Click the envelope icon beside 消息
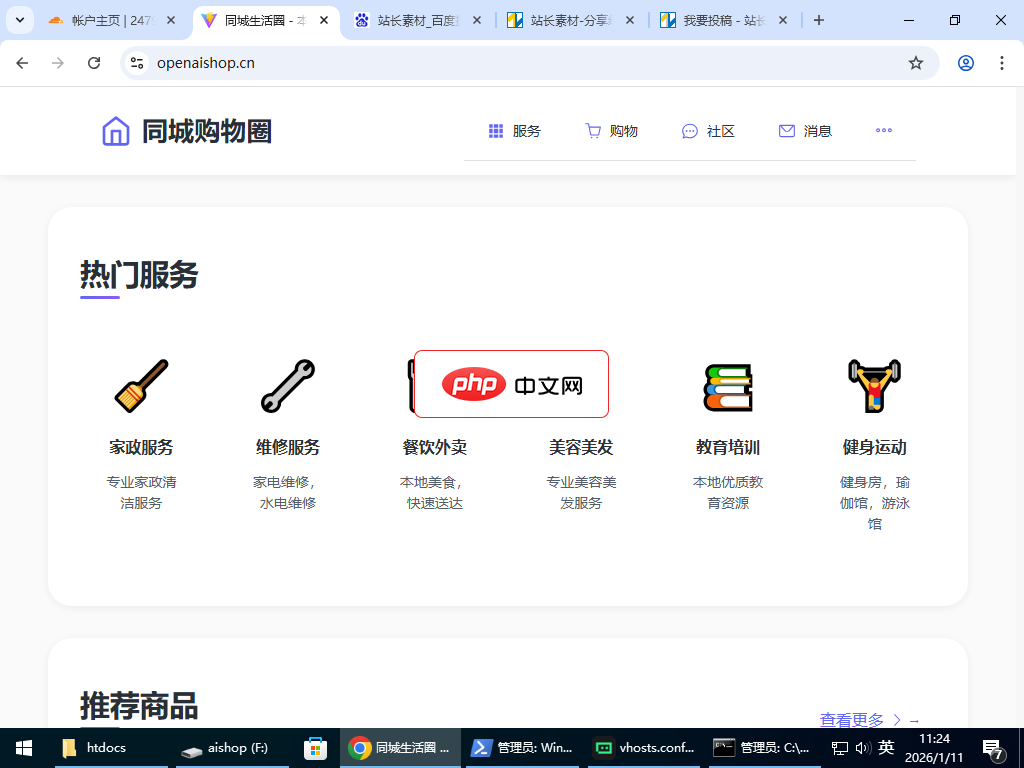 [x=786, y=130]
